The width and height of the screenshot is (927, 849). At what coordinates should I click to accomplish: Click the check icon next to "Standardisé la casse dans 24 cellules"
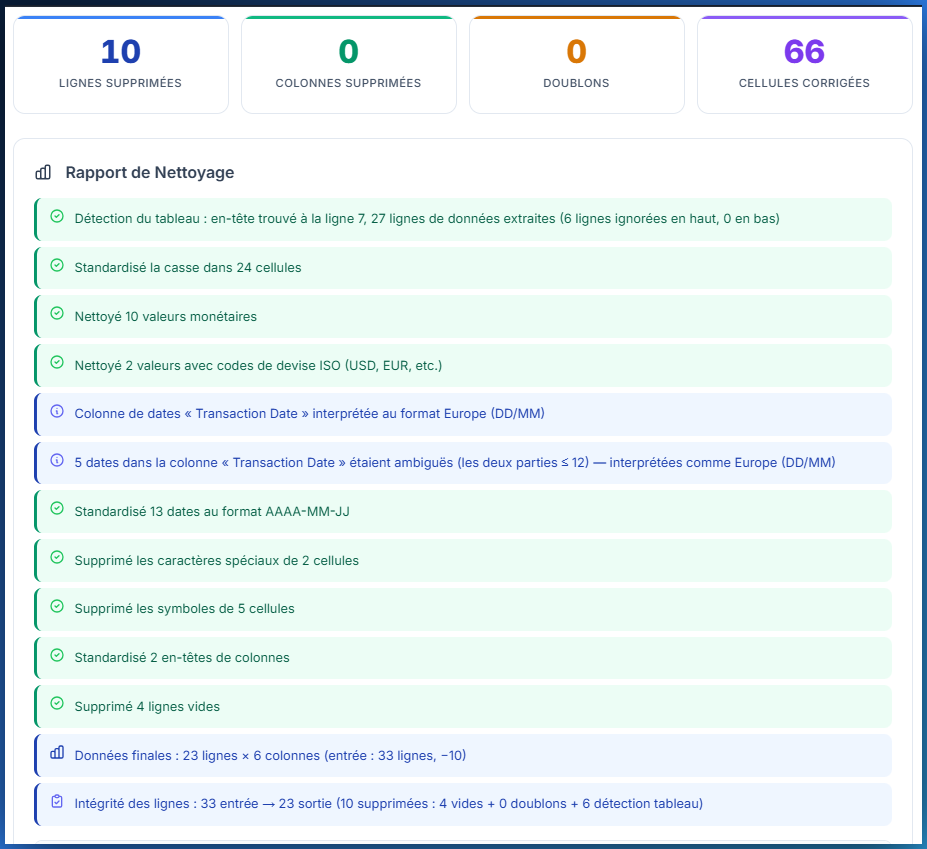(57, 267)
